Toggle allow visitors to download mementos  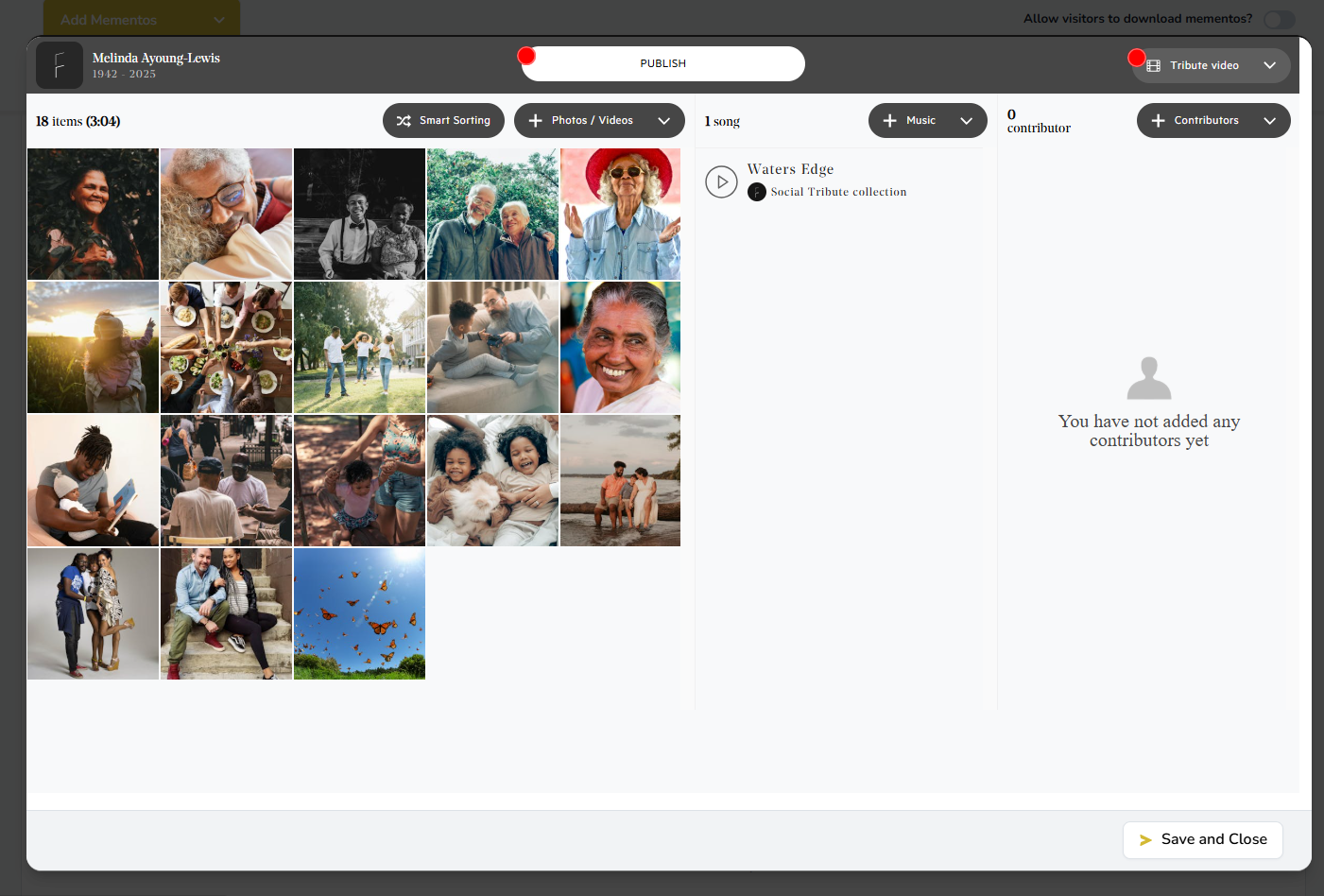click(1279, 20)
